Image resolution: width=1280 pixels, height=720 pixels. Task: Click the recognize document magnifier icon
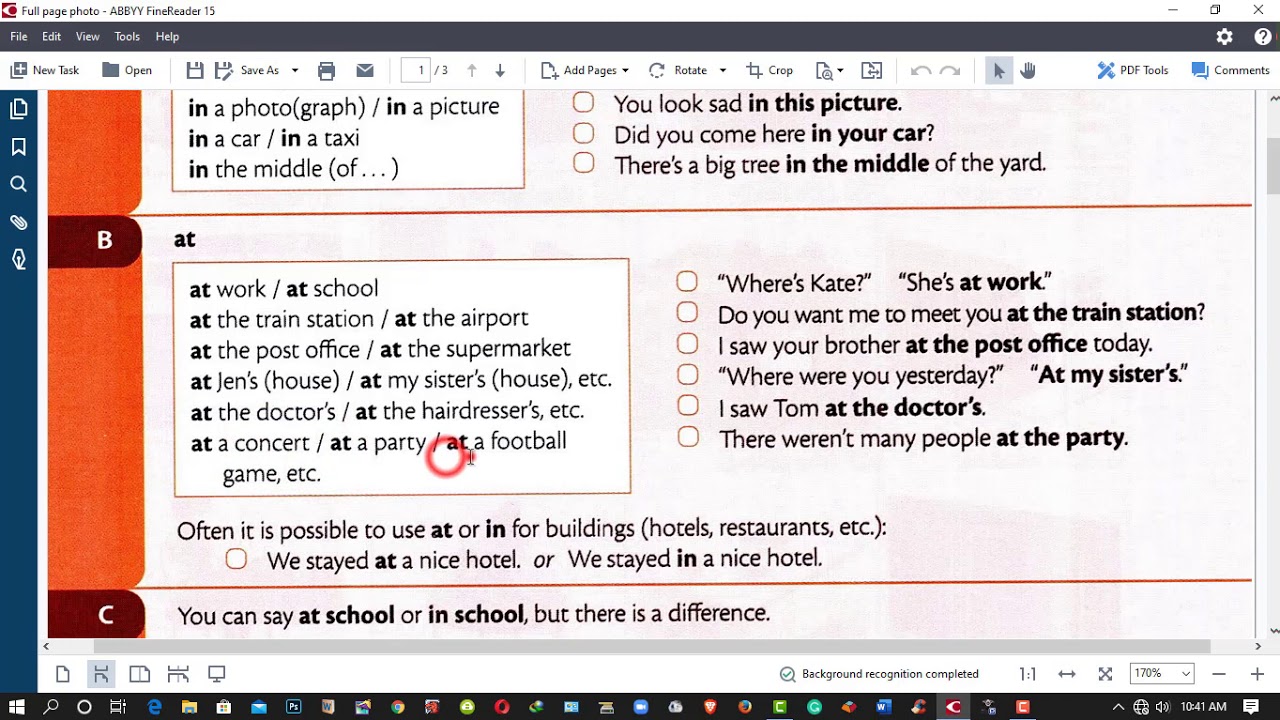[x=824, y=70]
